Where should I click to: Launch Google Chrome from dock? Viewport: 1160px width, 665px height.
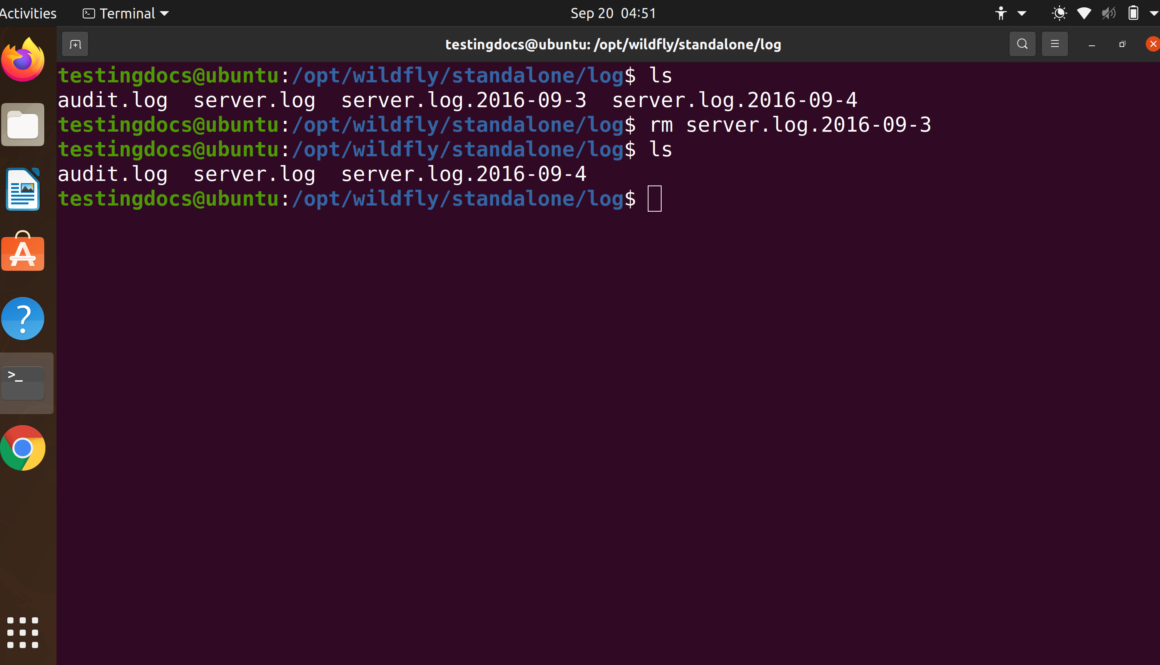[23, 448]
